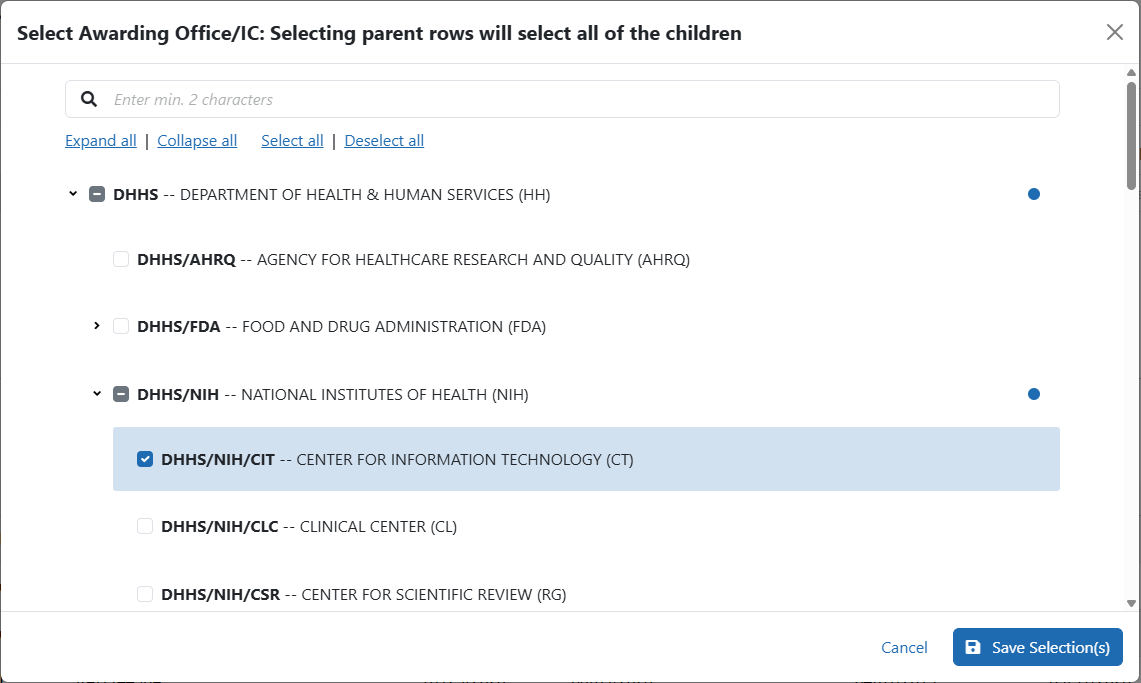Click the Expand all link
Image resolution: width=1141 pixels, height=683 pixels.
coord(101,141)
